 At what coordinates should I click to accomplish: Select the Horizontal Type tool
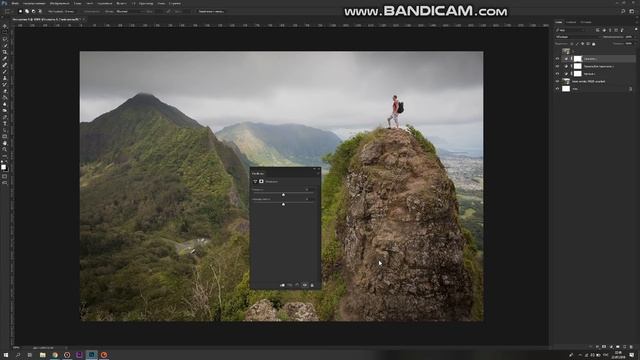point(4,123)
